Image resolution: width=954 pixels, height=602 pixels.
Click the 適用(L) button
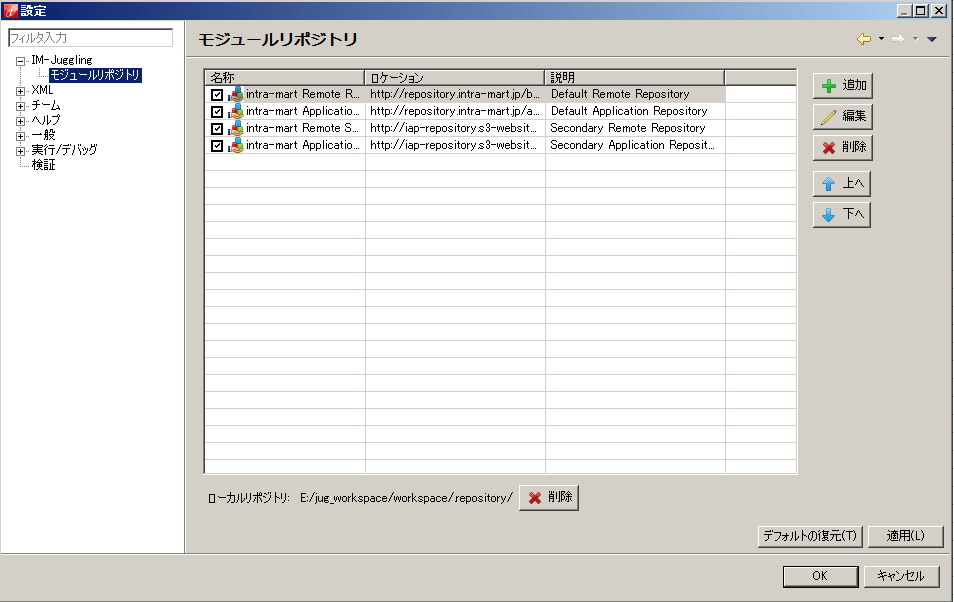point(905,536)
